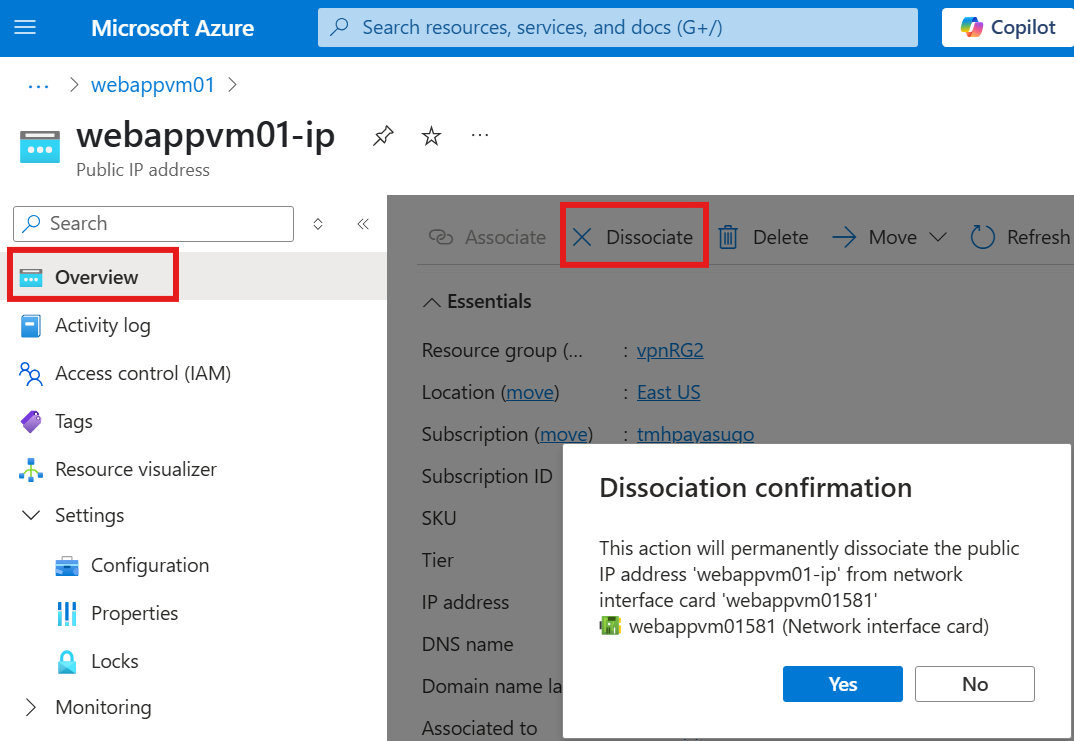Open Activity log
The height and width of the screenshot is (741, 1074).
(x=103, y=325)
